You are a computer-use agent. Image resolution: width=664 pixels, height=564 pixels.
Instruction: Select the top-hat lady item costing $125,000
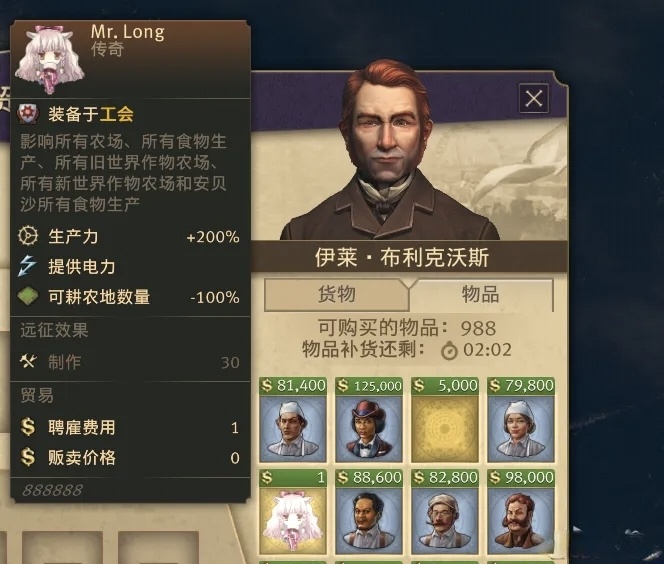(x=368, y=420)
